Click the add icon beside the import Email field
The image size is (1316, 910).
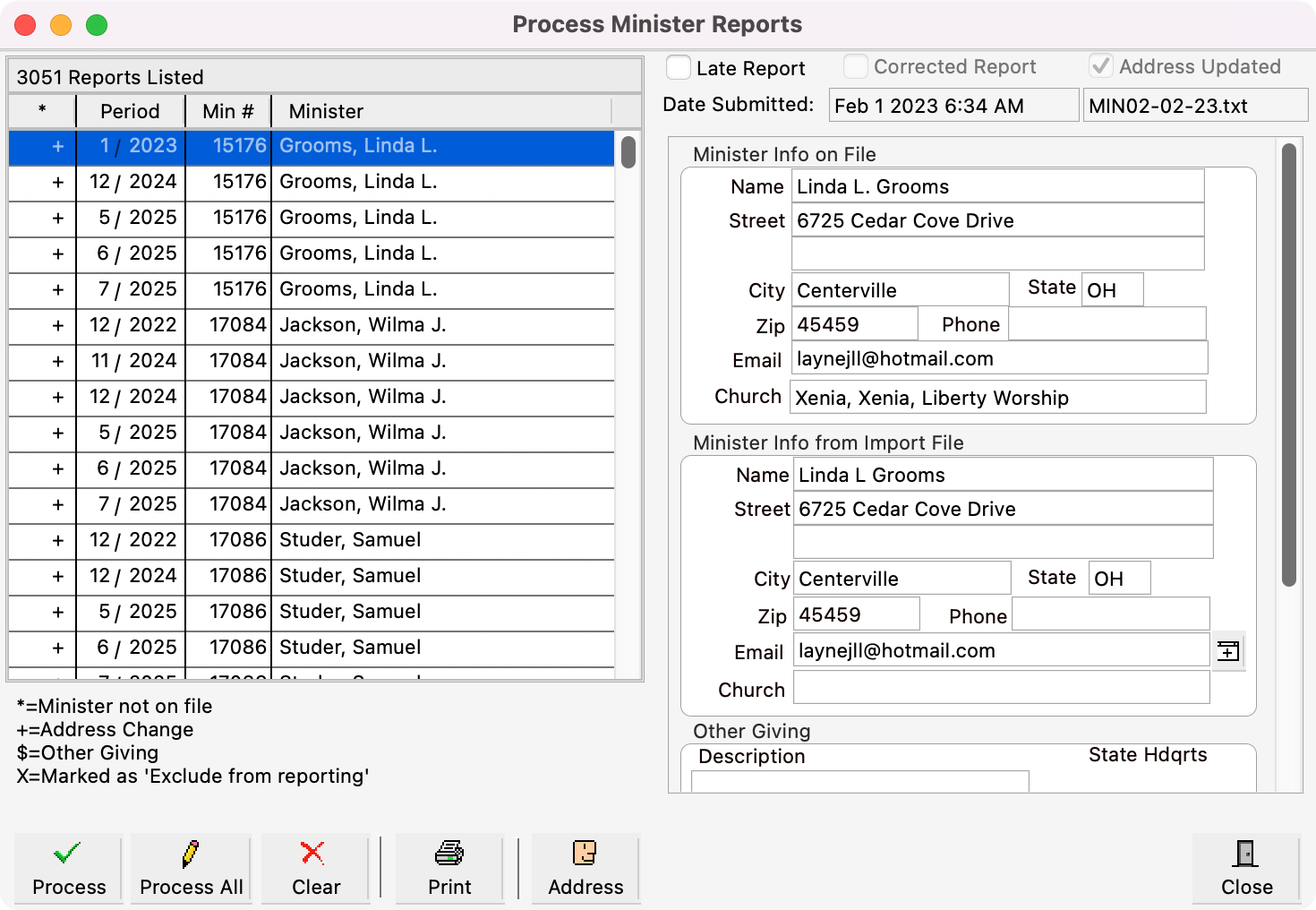pyautogui.click(x=1228, y=651)
